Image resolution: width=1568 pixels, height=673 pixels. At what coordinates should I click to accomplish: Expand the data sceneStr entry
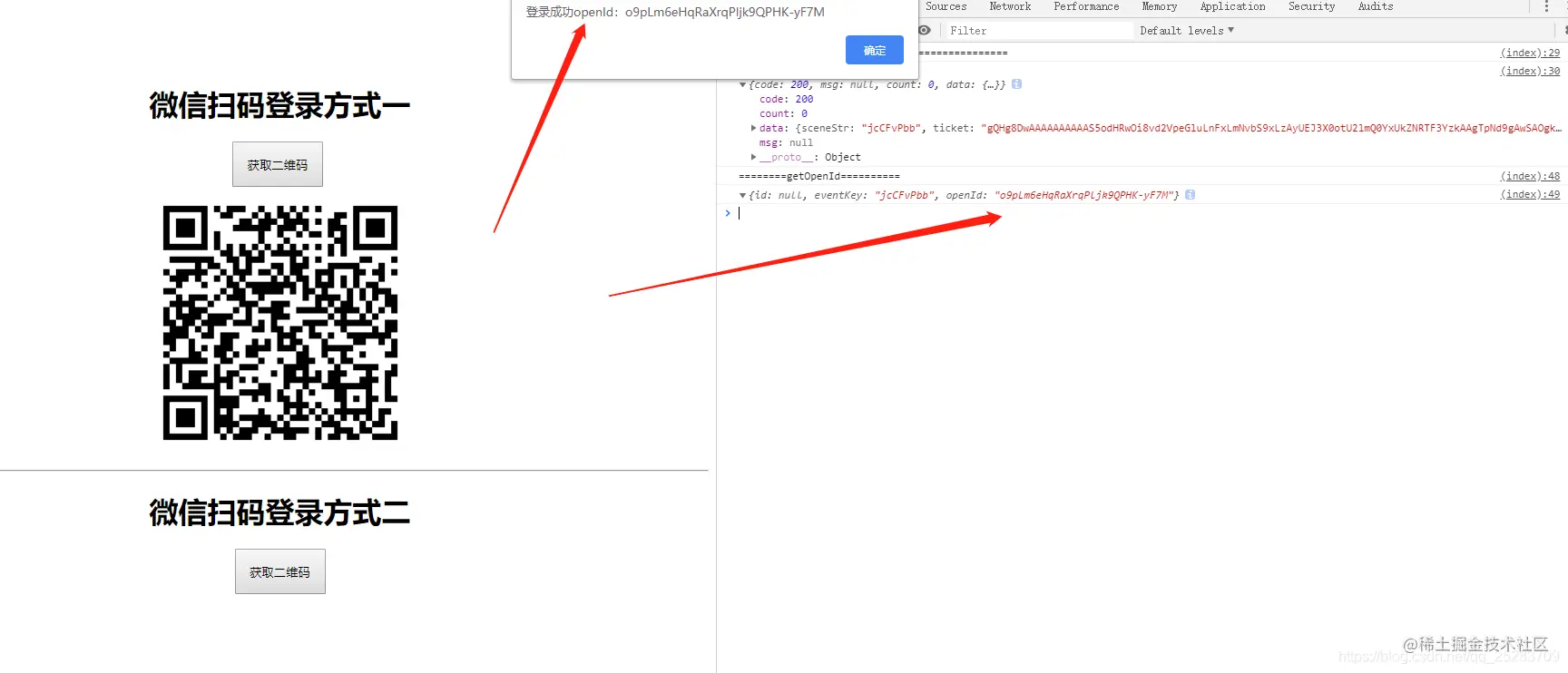tap(753, 128)
